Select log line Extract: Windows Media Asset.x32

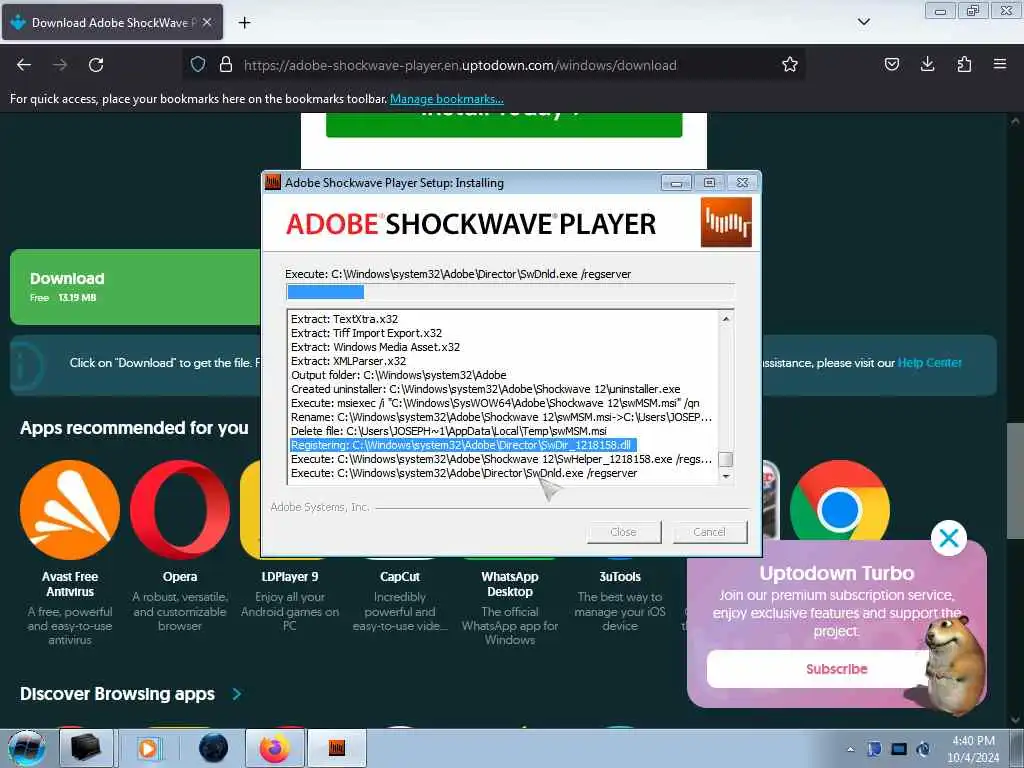[x=376, y=347]
